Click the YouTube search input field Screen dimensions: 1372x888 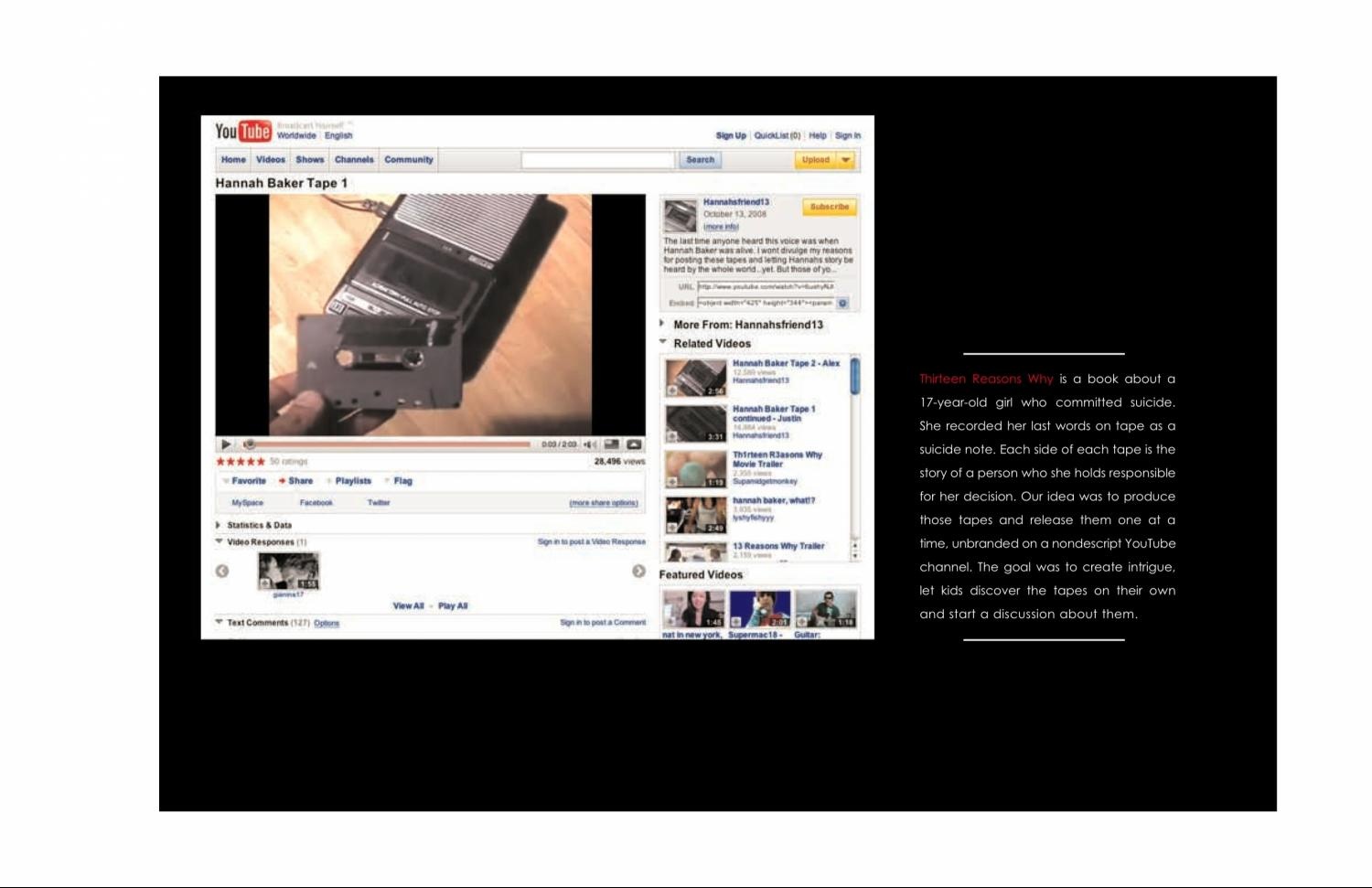[x=597, y=160]
